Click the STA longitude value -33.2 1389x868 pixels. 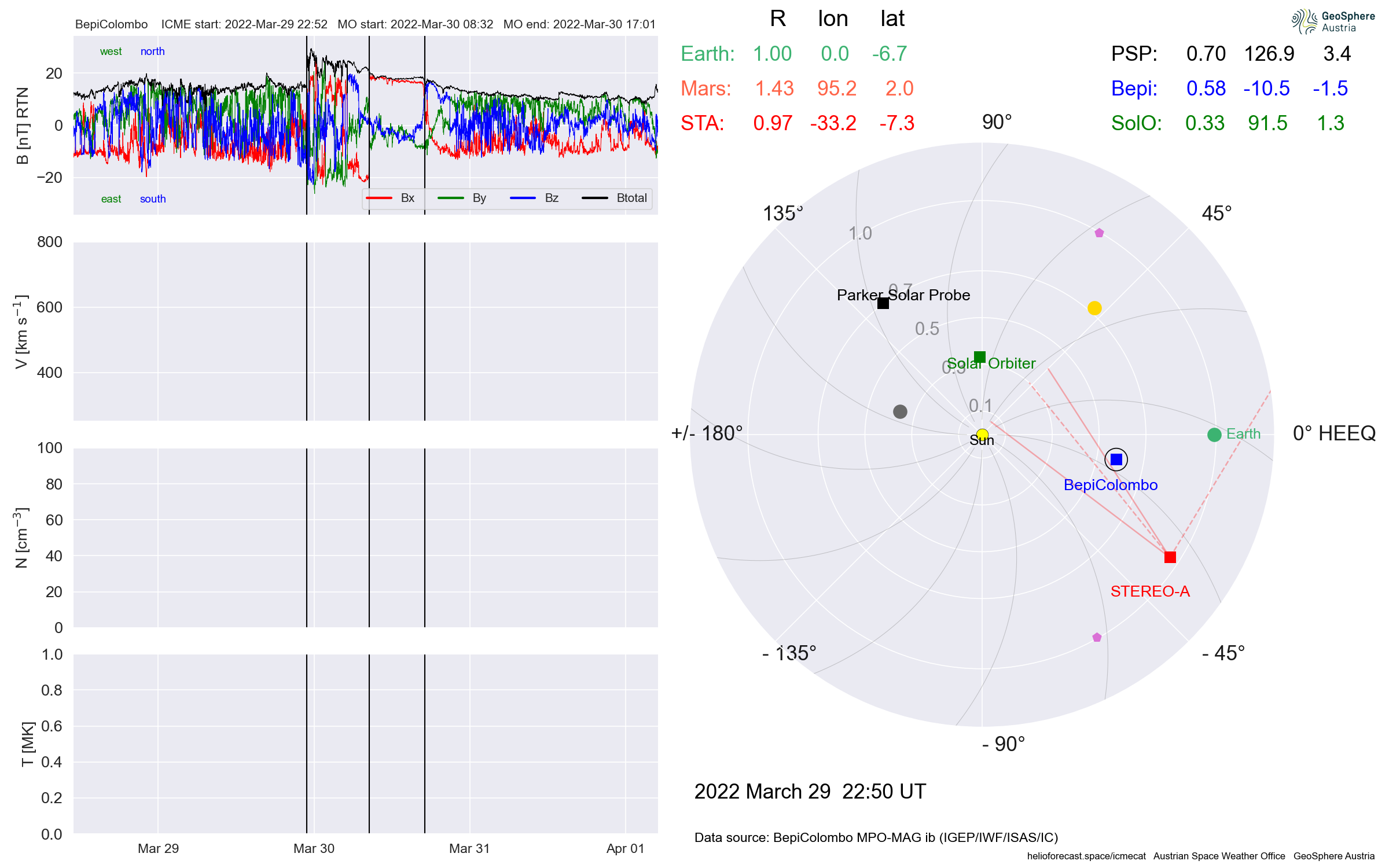coord(833,123)
